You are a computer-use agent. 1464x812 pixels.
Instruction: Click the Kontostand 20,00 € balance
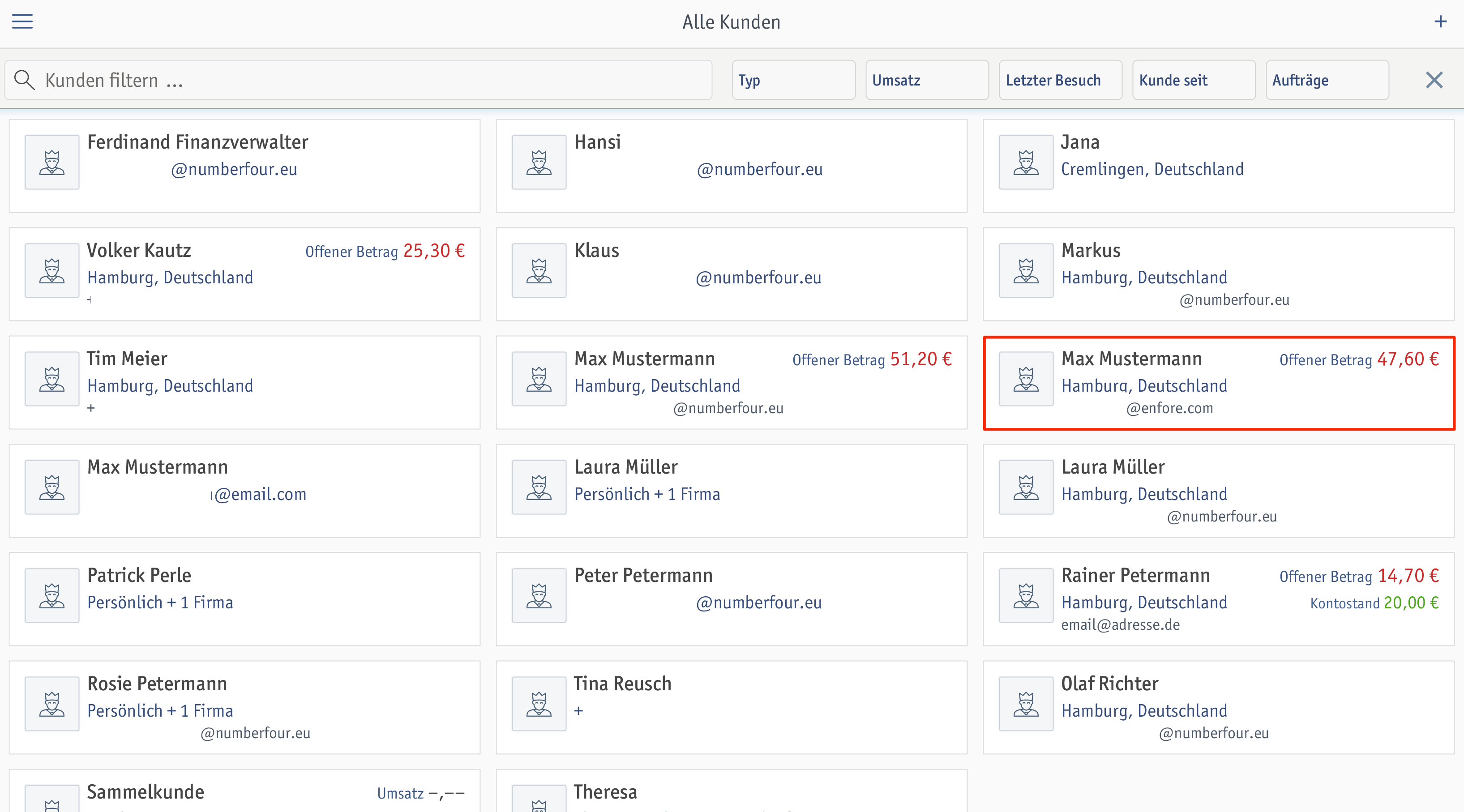[x=1374, y=603]
